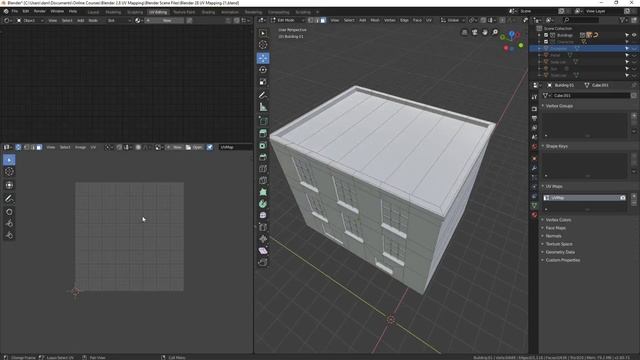The width and height of the screenshot is (640, 360).
Task: Open World properties tab icon
Action: pyautogui.click(x=534, y=147)
